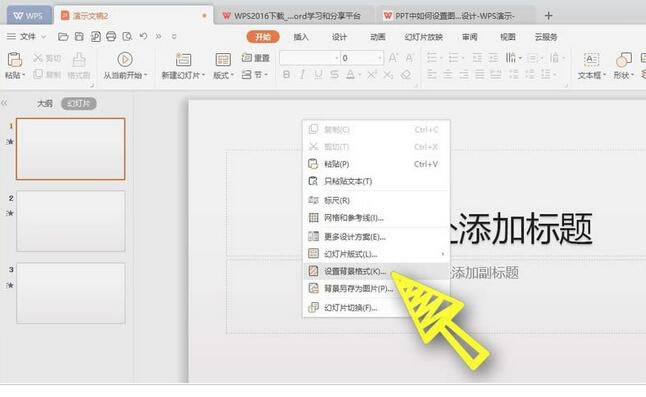Switch to the Review ribbon tab
646x397 pixels.
[470, 37]
